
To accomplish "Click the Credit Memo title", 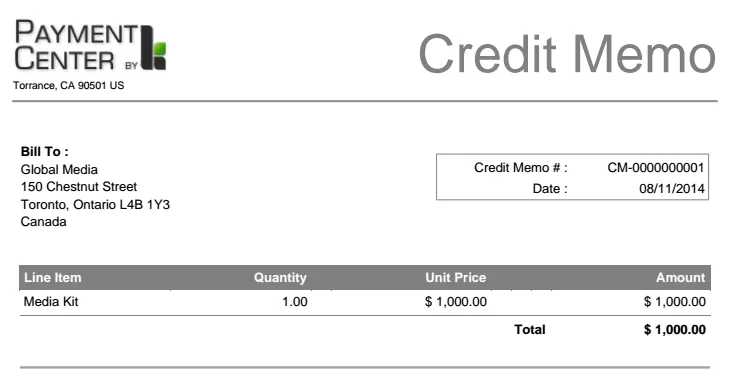I will coord(567,54).
